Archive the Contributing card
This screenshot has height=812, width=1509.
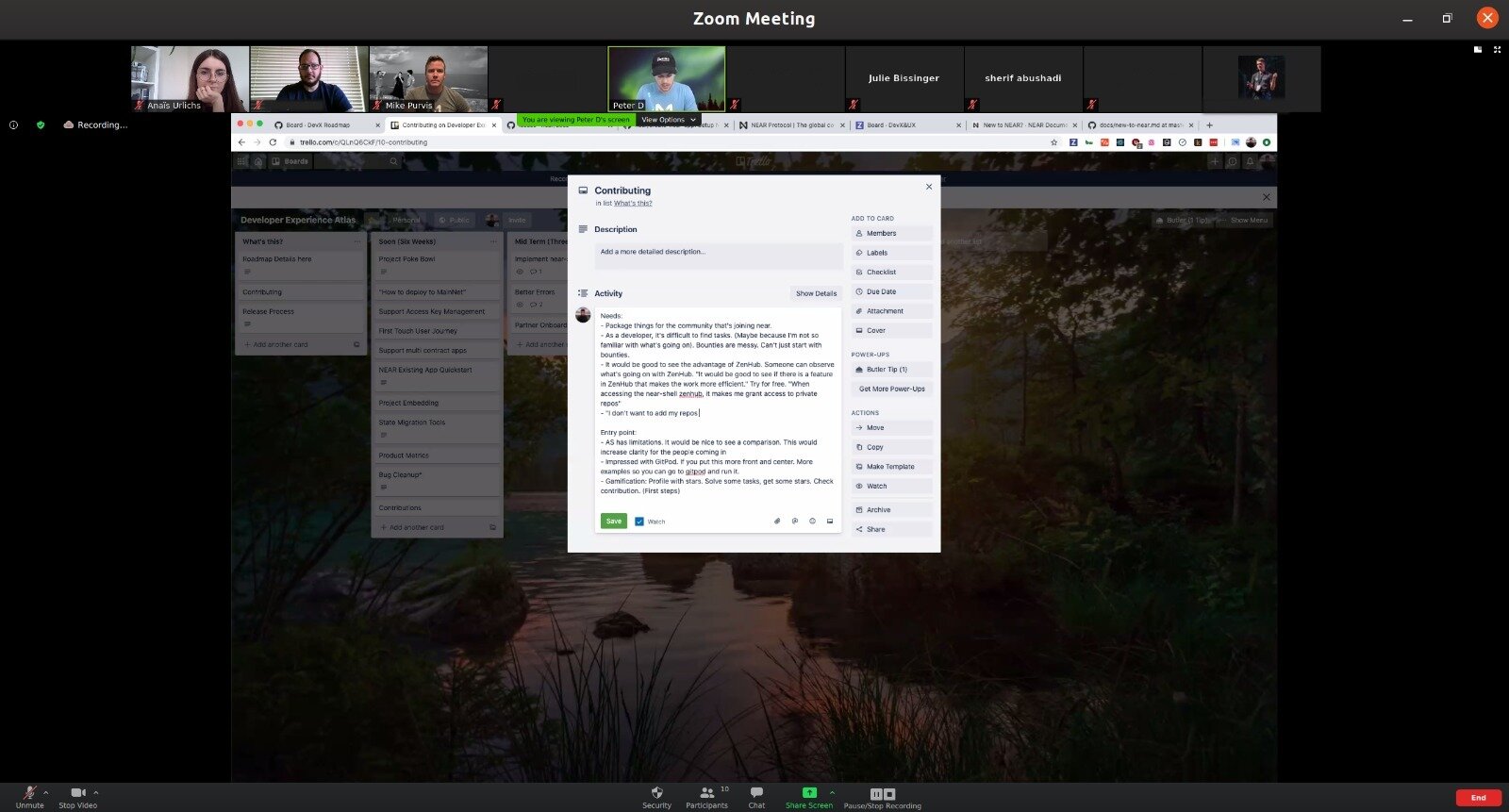[892, 509]
